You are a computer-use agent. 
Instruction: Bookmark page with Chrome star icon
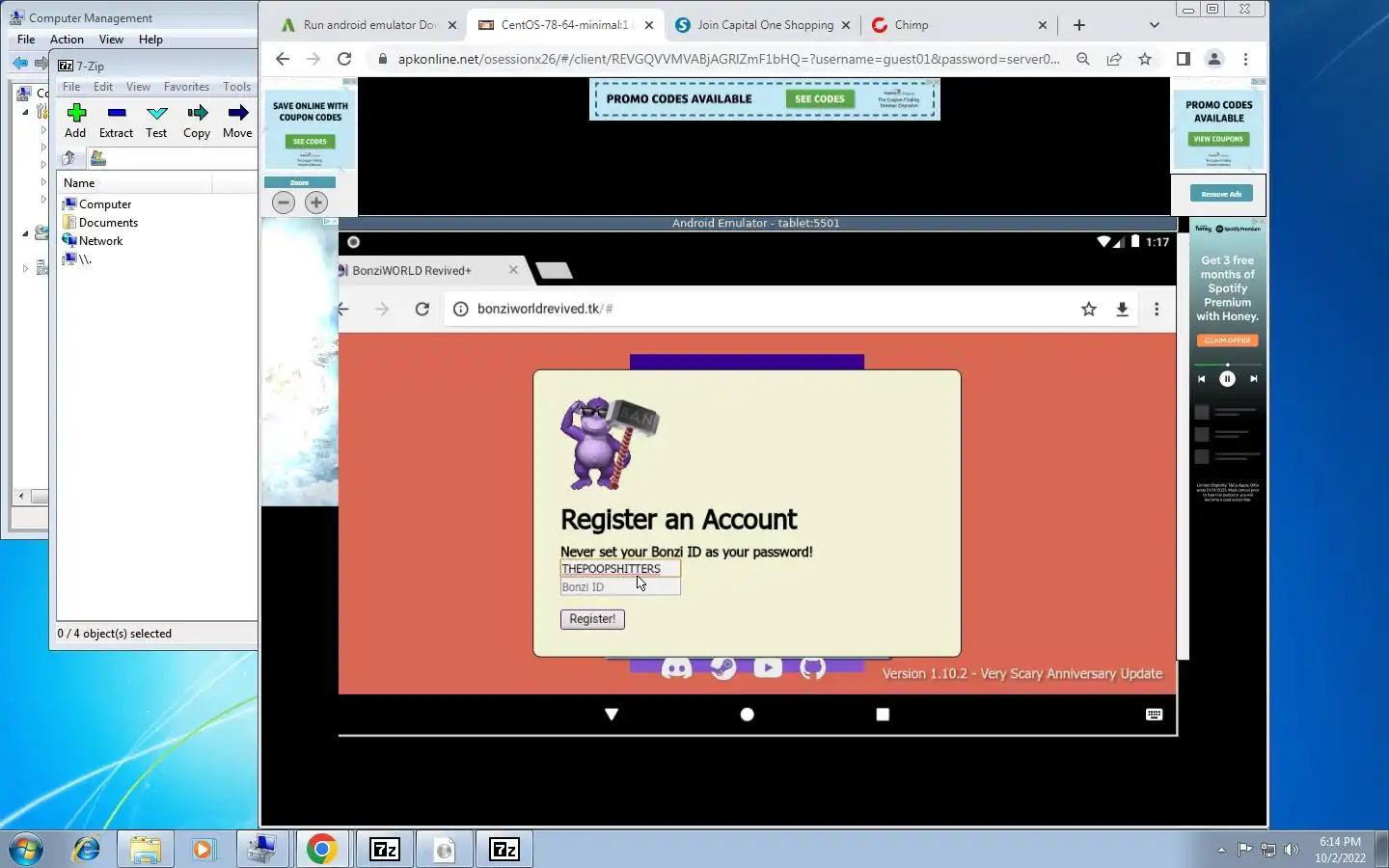point(1145,59)
